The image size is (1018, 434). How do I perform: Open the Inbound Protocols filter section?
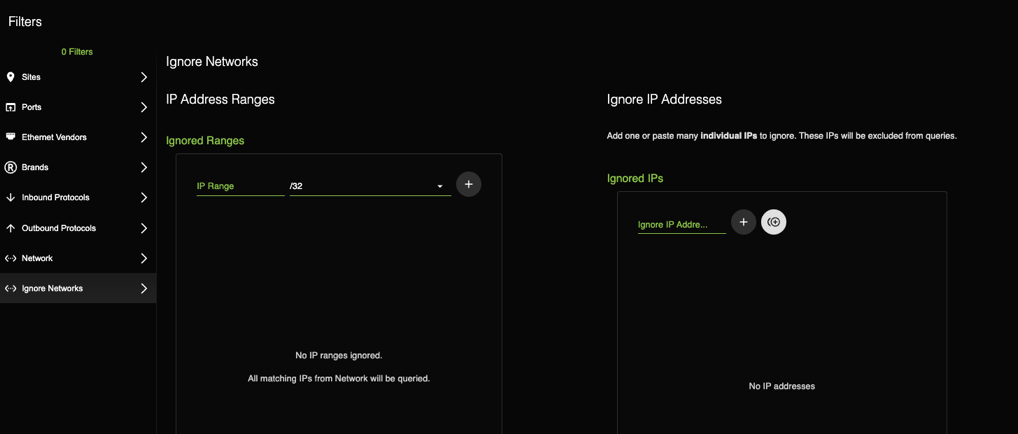(x=78, y=198)
